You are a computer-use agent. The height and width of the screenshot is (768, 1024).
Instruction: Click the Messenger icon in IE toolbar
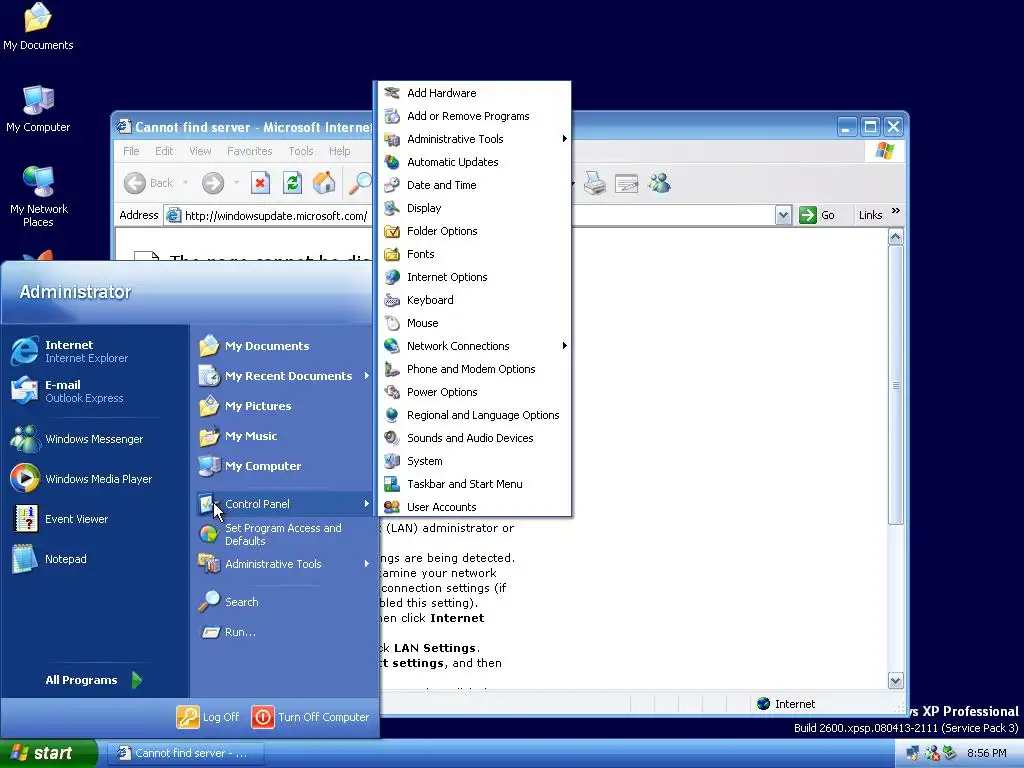(x=659, y=184)
